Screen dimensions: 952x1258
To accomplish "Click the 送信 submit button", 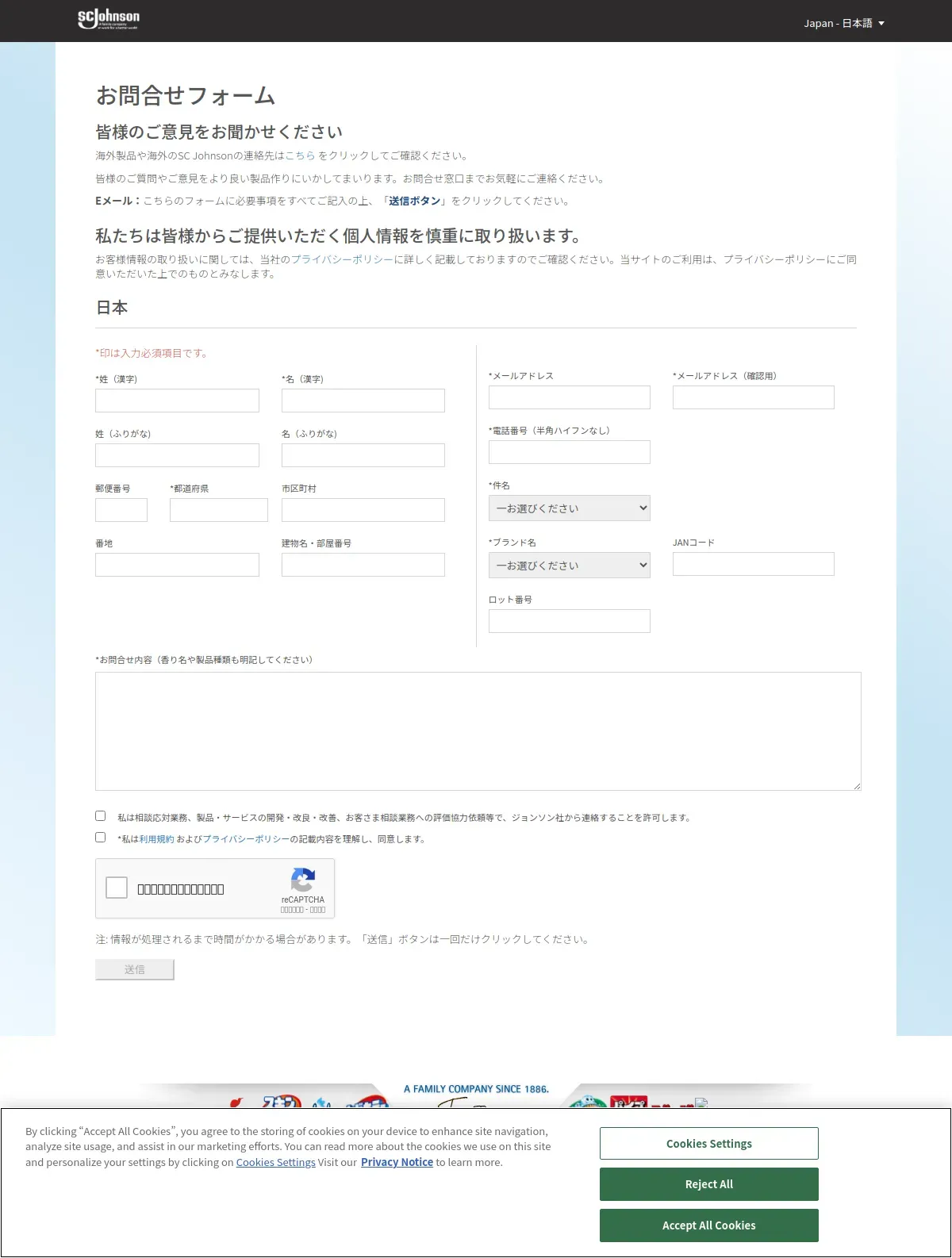I will coord(135,969).
